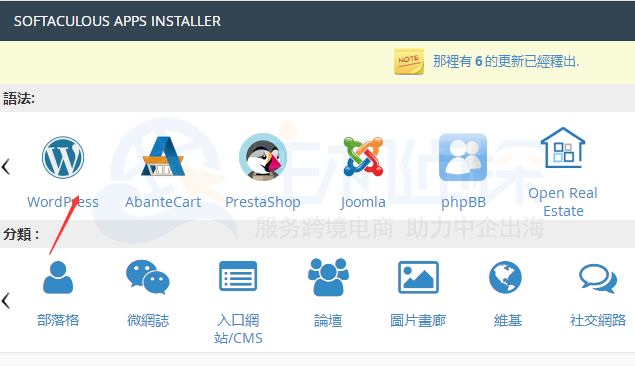
Task: Select the 部落格 blog person icon
Action: point(58,277)
